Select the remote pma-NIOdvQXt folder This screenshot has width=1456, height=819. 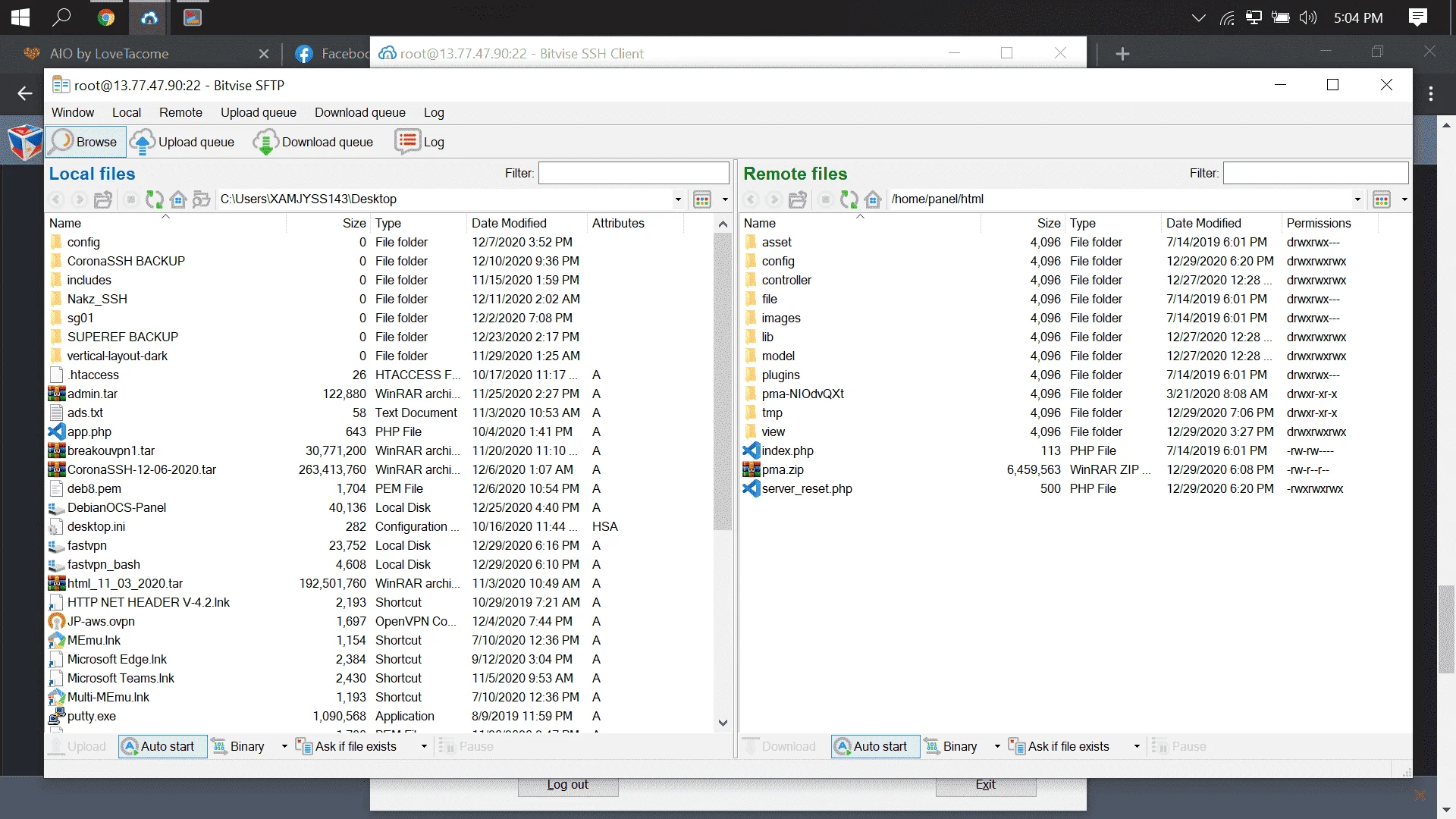[802, 394]
